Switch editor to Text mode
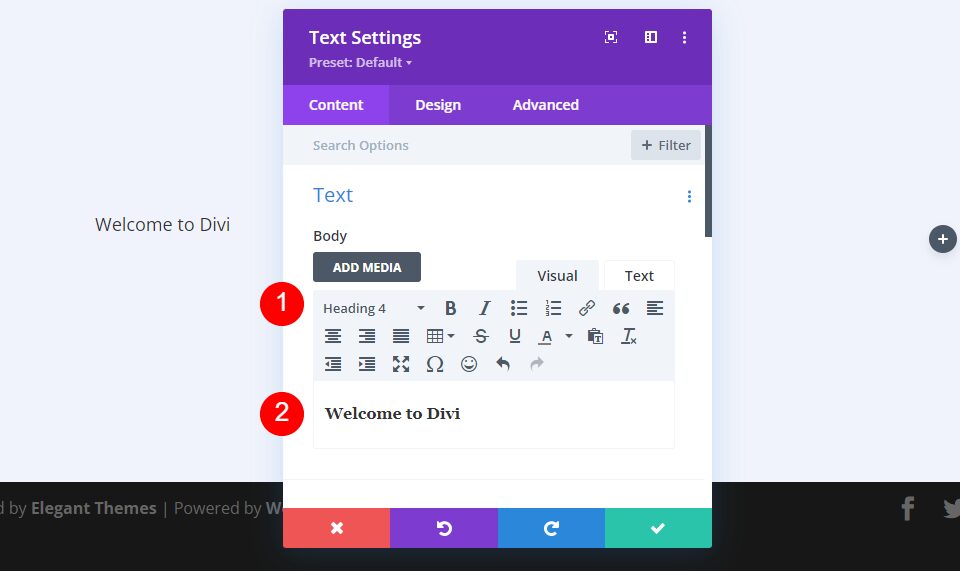960x571 pixels. point(639,275)
